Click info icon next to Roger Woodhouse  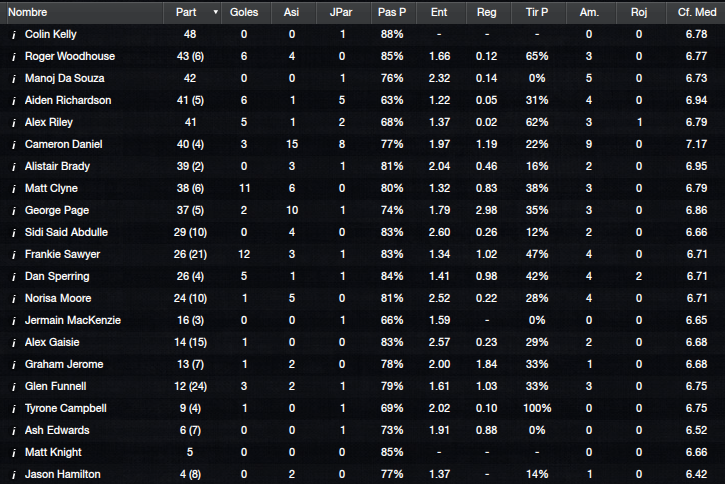pos(14,57)
